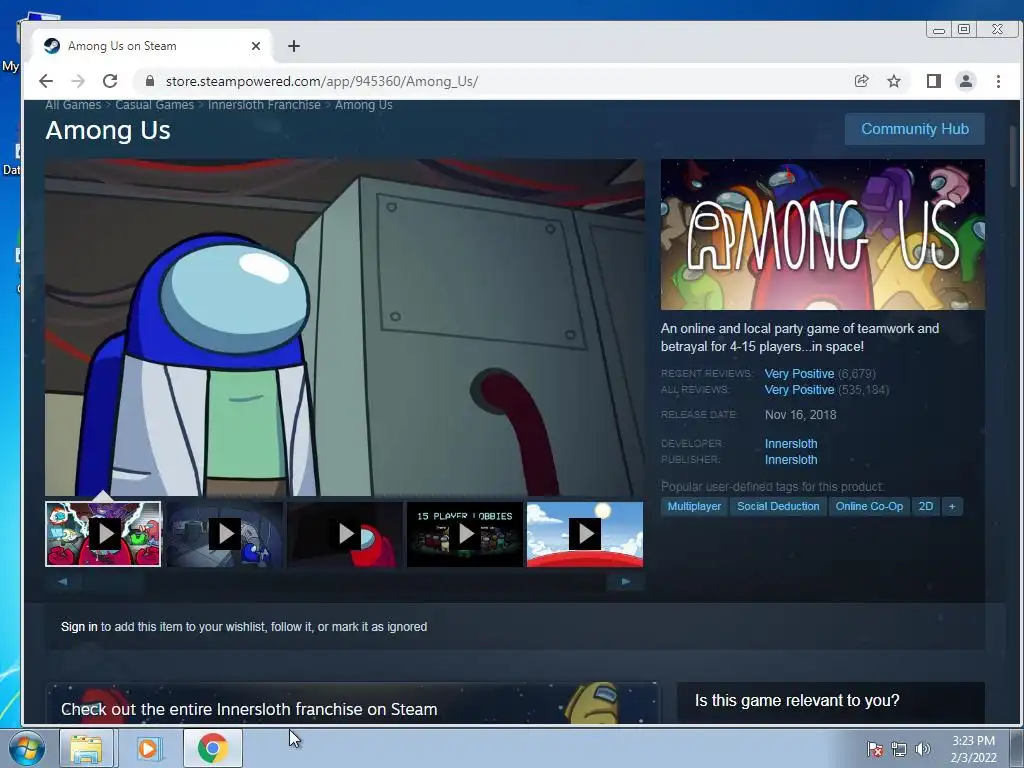
Task: Click the thumbnail strip slider handle
Action: pos(113,581)
